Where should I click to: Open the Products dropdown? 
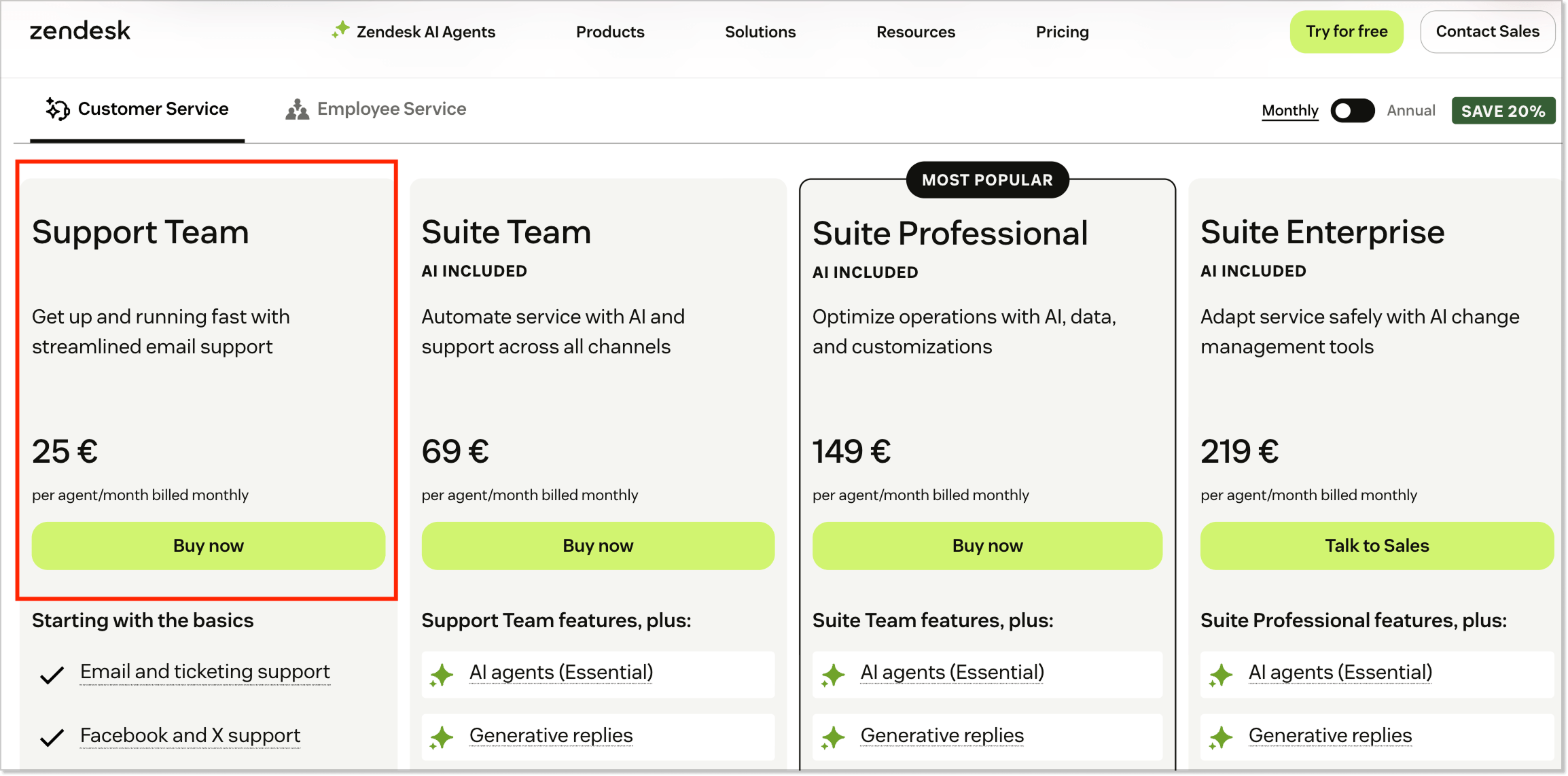coord(609,31)
